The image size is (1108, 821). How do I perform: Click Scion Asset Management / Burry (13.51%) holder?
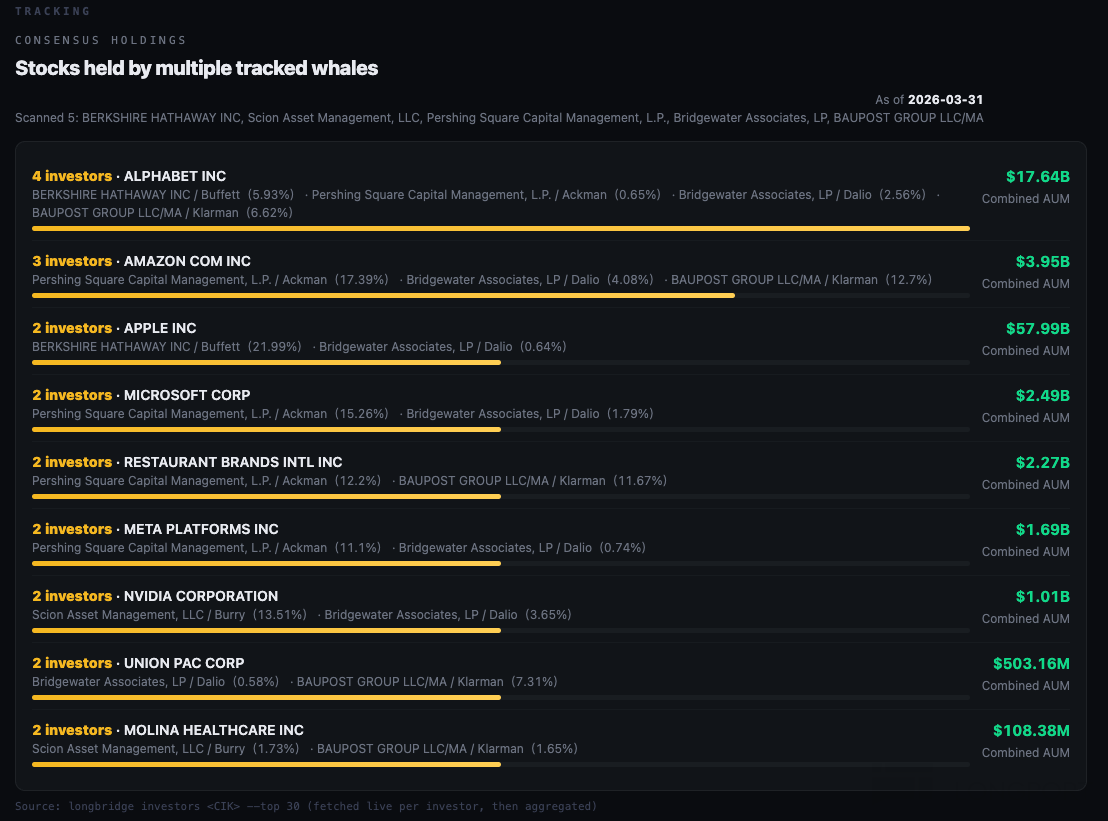[x=169, y=615]
